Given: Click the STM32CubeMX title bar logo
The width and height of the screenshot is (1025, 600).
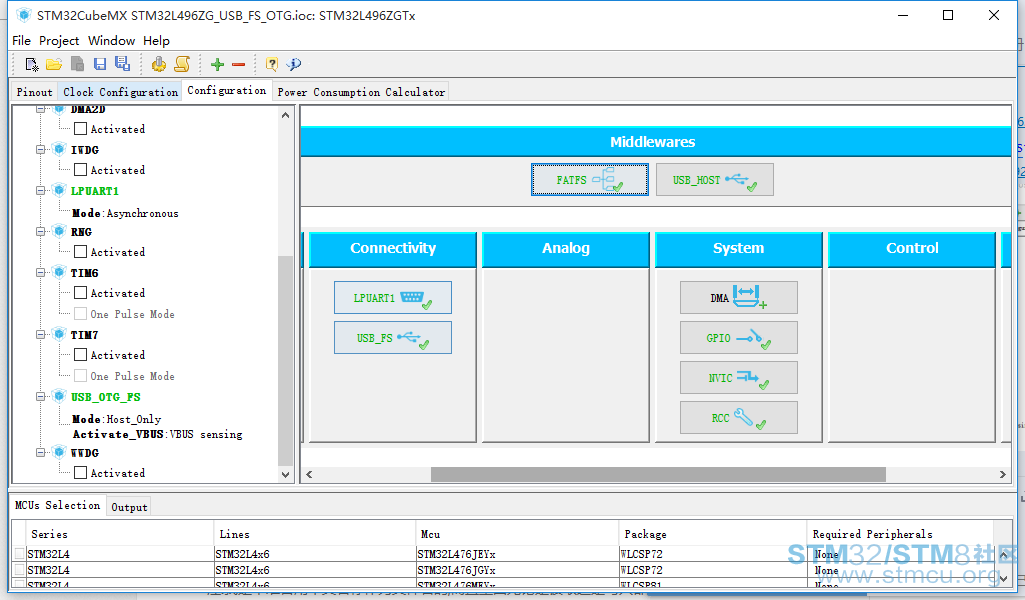Looking at the screenshot, I should click(24, 15).
